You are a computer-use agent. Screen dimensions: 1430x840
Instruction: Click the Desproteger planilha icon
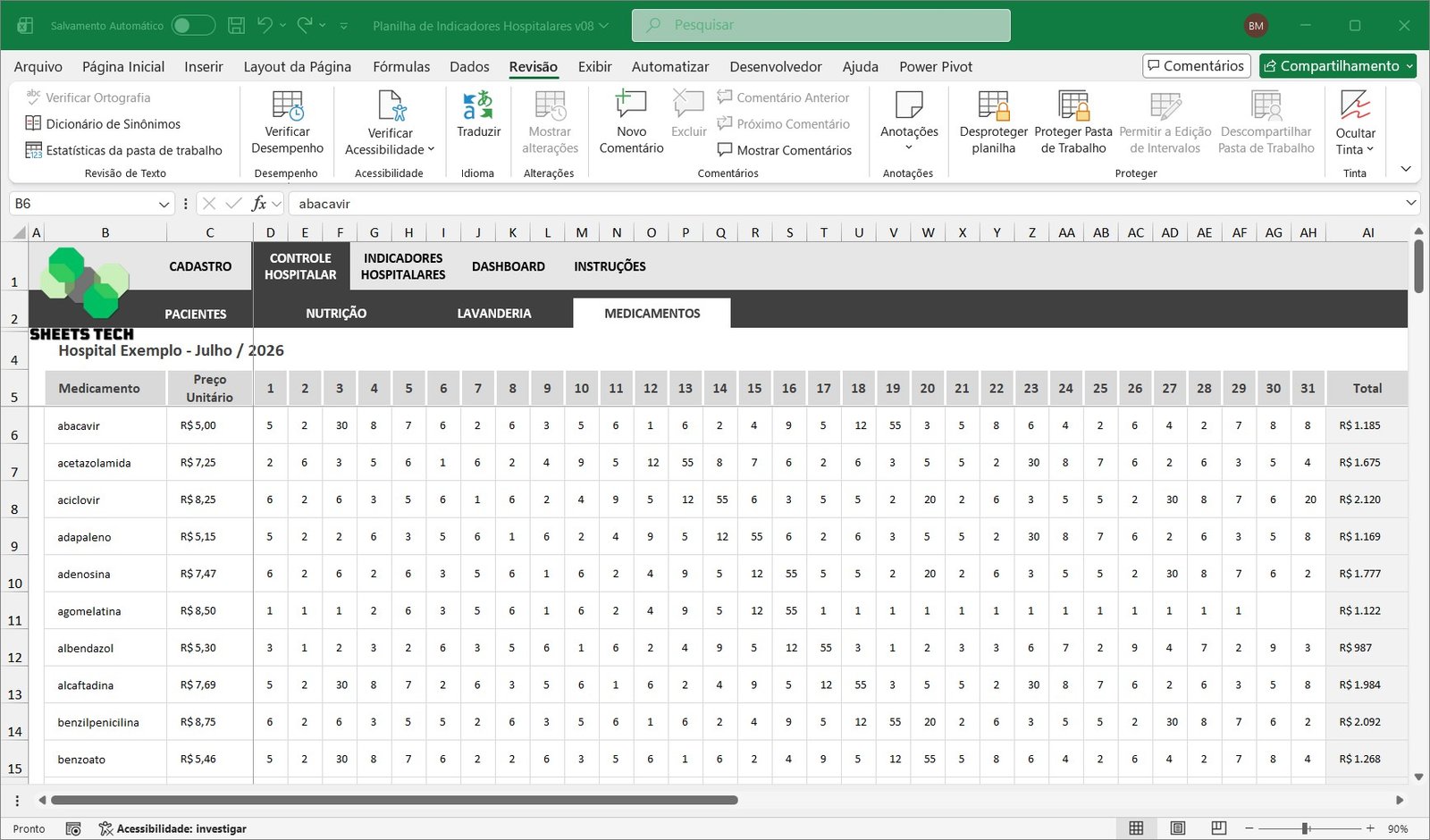coord(993,106)
